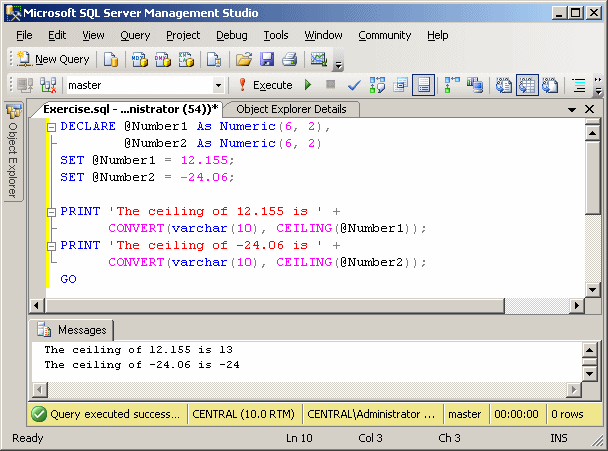Click the 'Query executed success...' status

[x=108, y=414]
